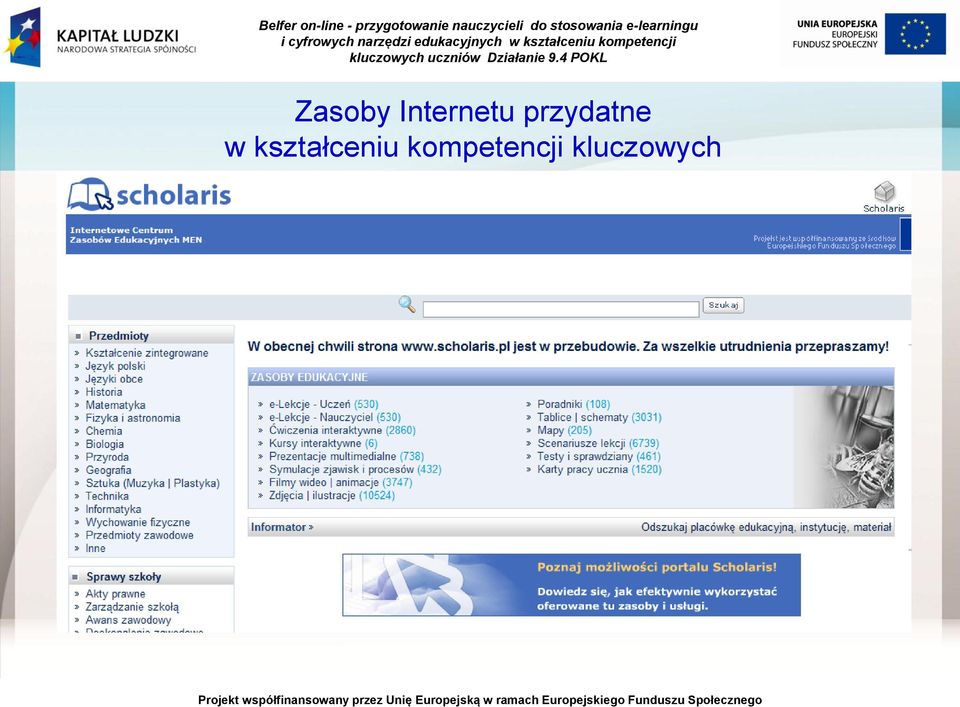
Task: Click the Sprawy szkoły section header
Action: (x=151, y=577)
